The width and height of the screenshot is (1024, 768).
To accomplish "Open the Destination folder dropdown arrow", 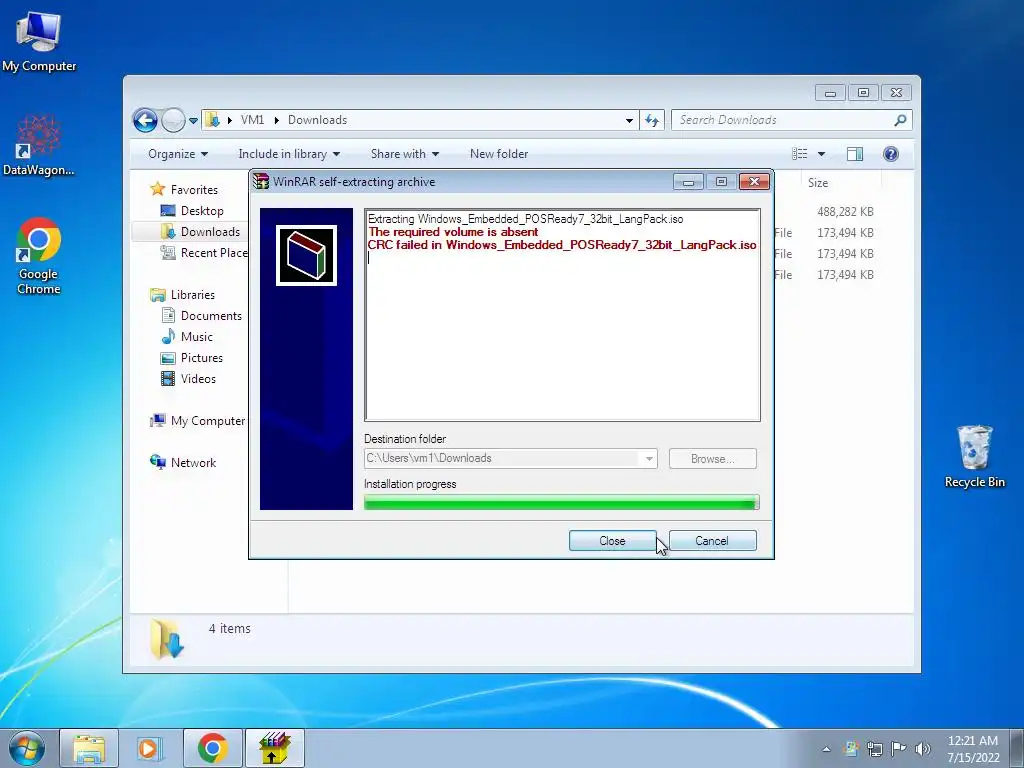I will (x=648, y=458).
